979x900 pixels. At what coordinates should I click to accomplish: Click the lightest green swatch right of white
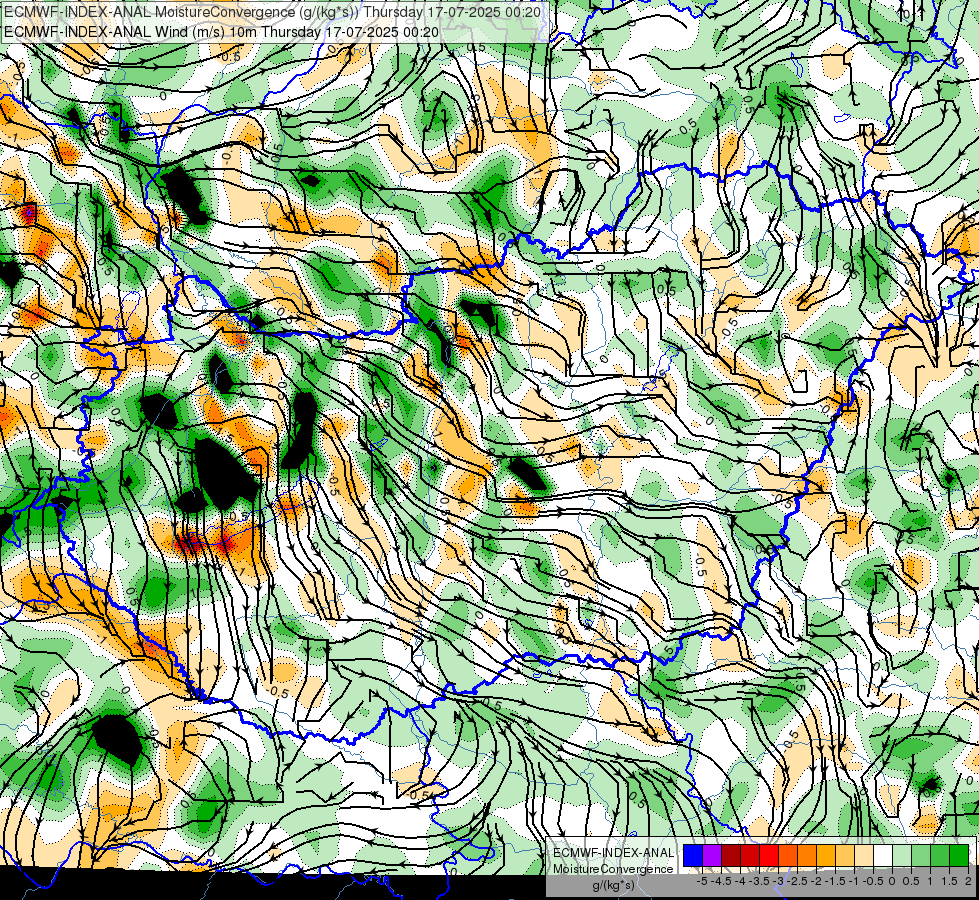(x=902, y=855)
